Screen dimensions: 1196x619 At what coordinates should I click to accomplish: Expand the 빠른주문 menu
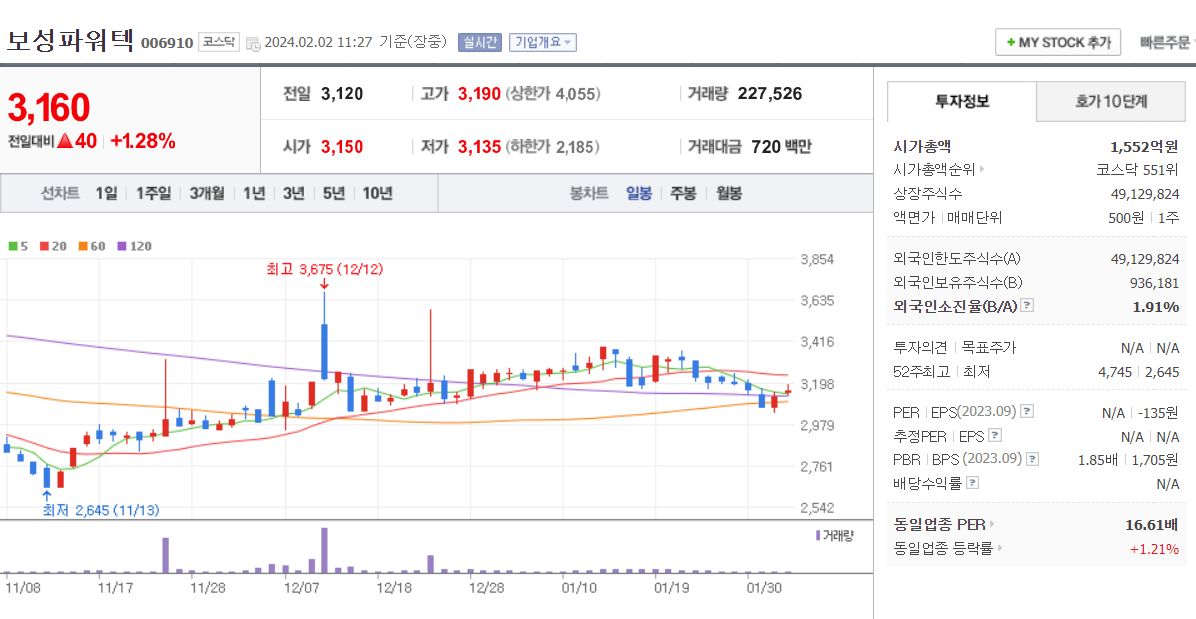(1166, 43)
